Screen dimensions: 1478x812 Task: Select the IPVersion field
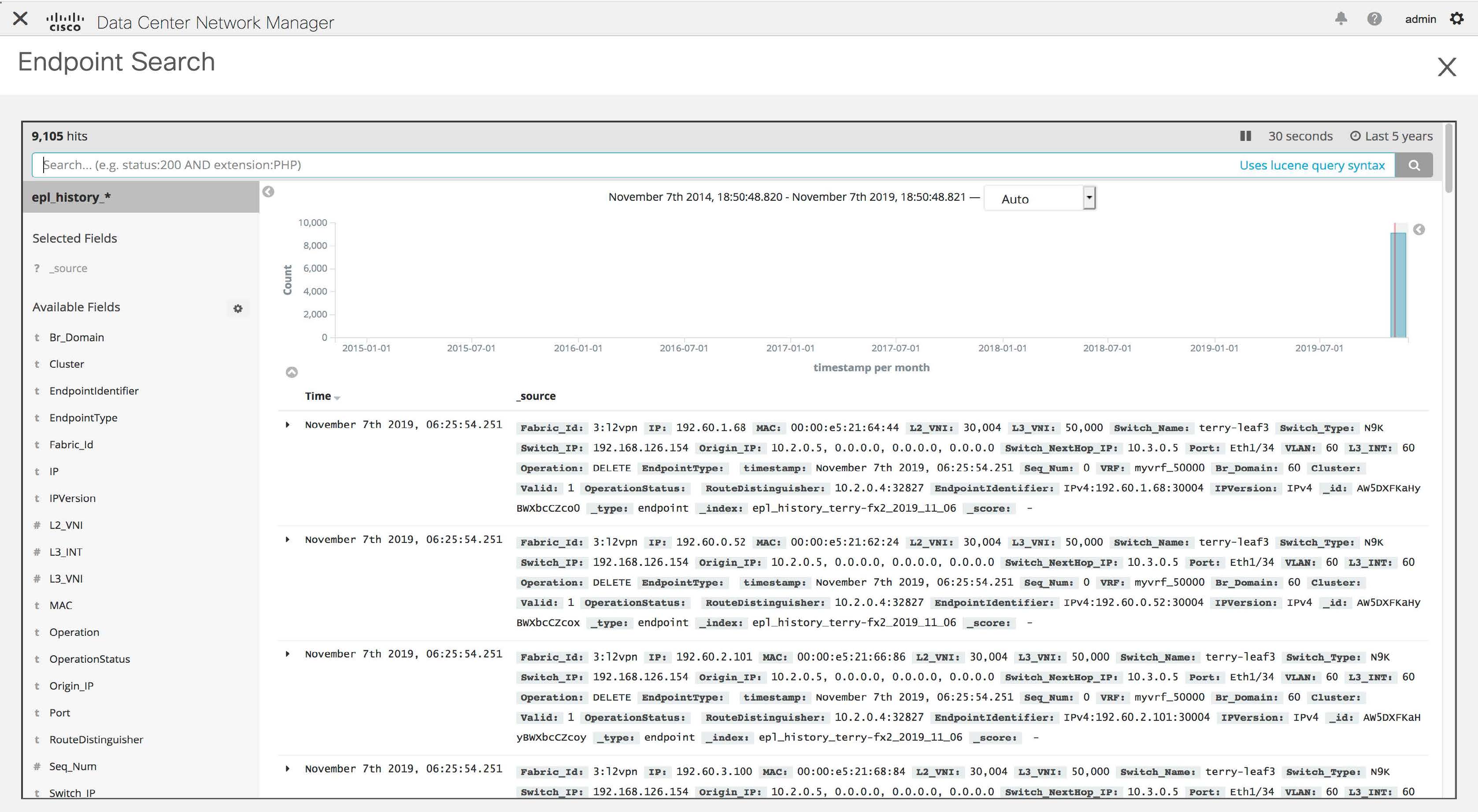[x=72, y=498]
